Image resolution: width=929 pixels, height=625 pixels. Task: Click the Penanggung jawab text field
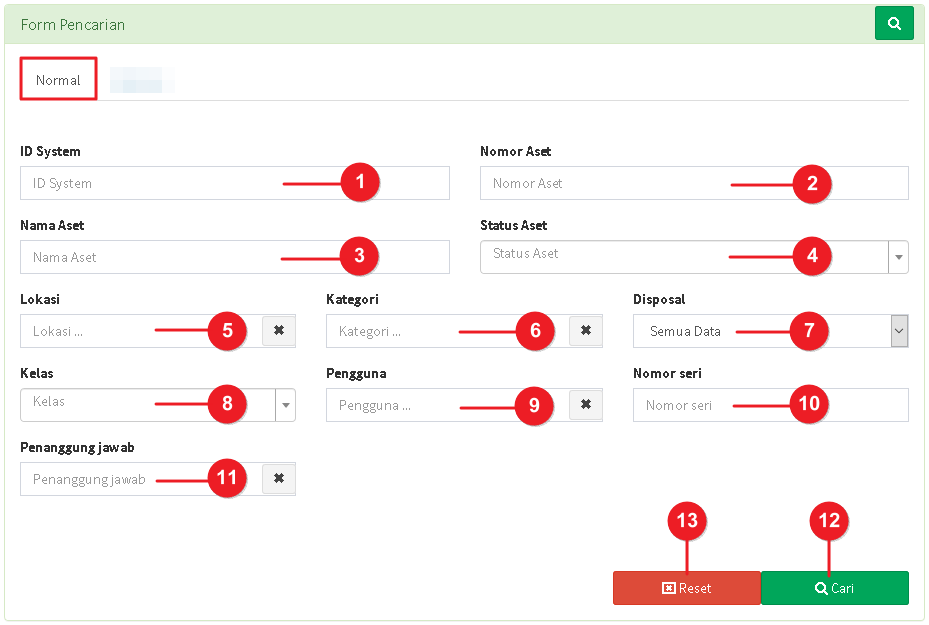click(142, 479)
